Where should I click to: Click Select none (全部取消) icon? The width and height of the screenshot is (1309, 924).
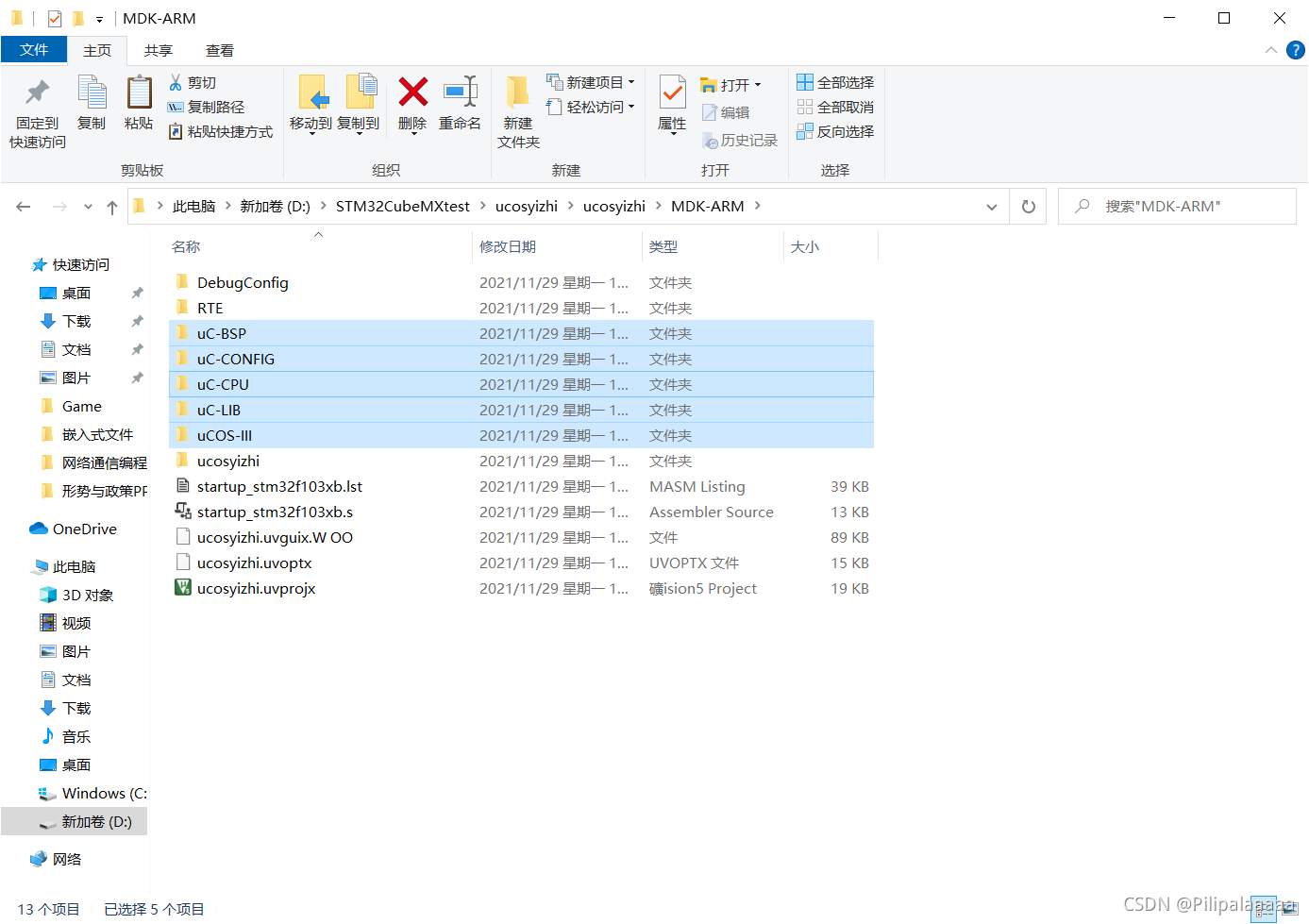click(805, 107)
